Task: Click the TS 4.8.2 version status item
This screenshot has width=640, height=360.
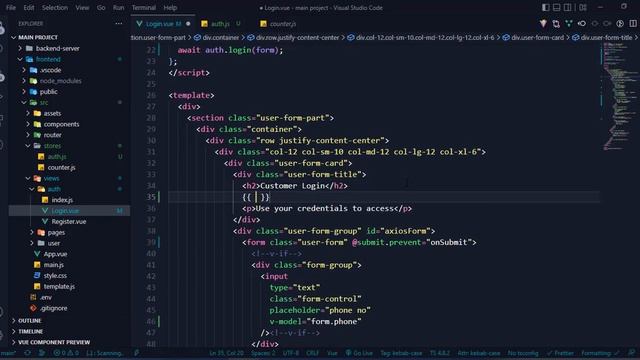Action: 440,353
